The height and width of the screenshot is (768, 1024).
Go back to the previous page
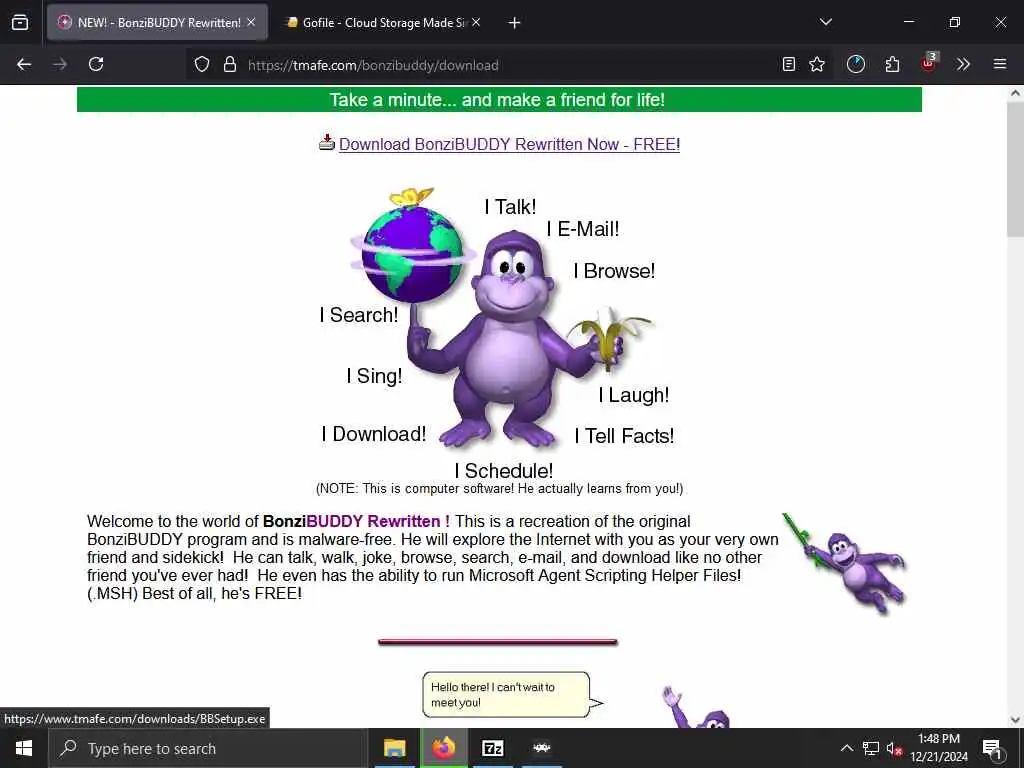click(24, 64)
